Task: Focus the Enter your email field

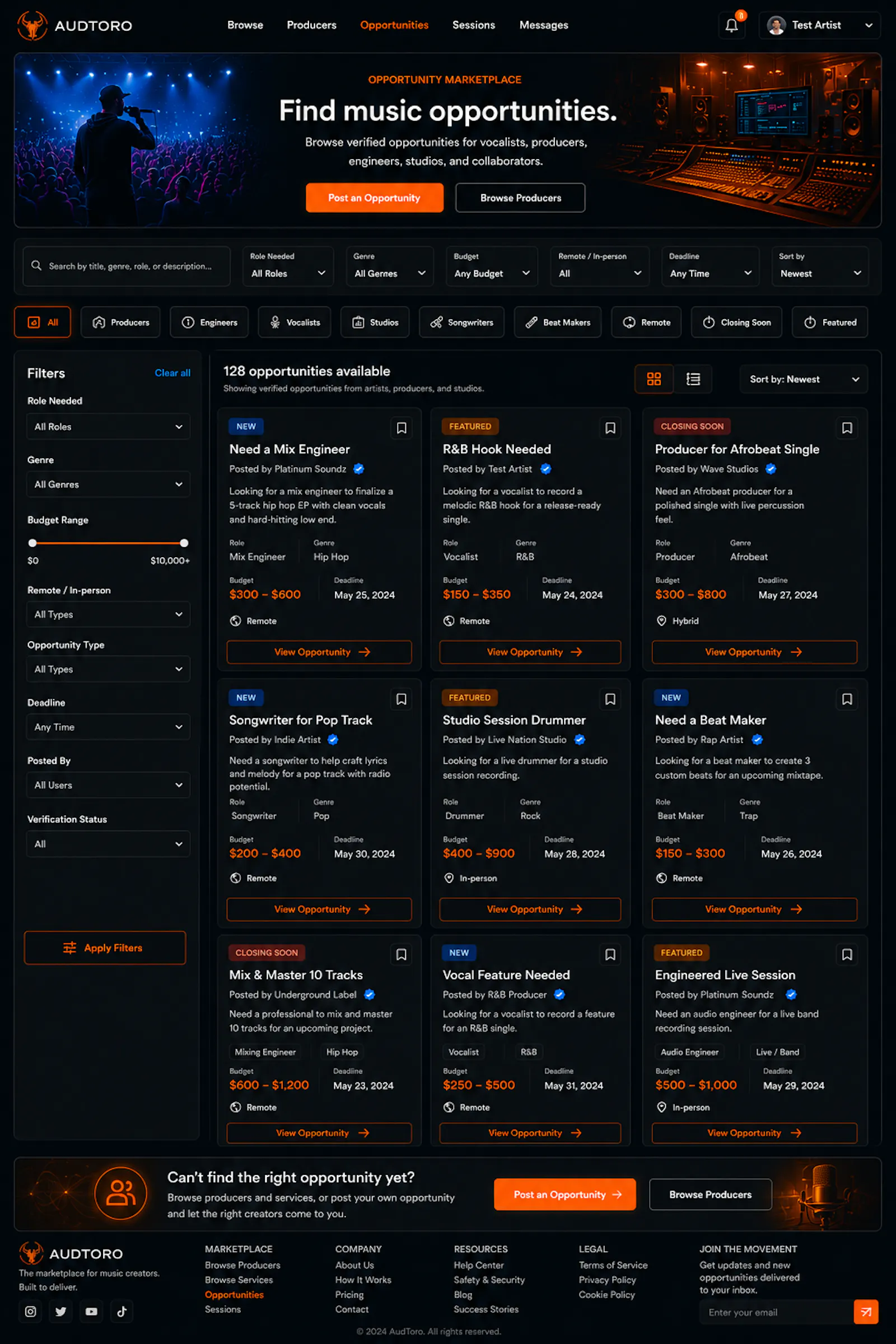Action: [777, 1312]
